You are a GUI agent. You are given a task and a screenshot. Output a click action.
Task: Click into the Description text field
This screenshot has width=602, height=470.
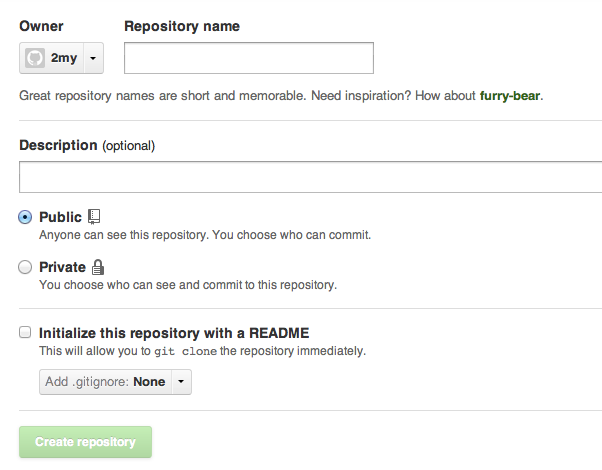coord(310,177)
